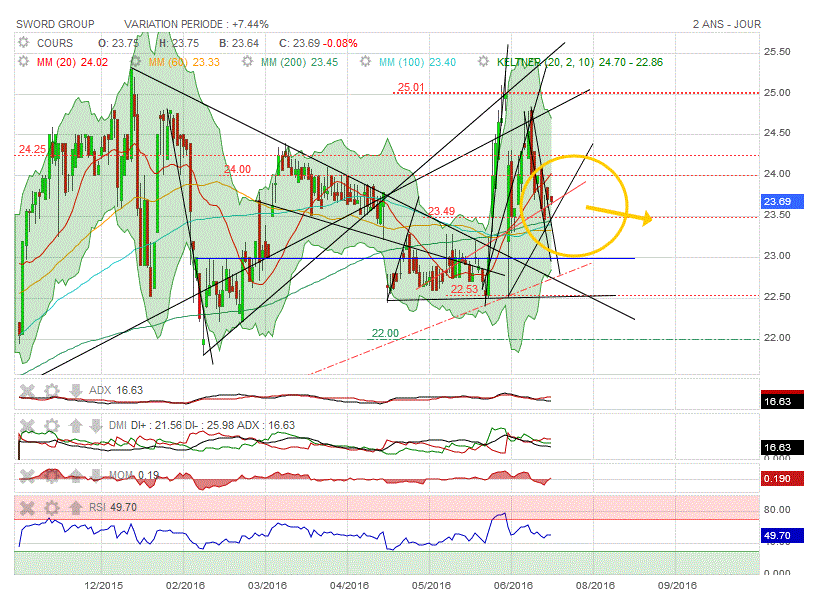Click the green 22.00 support label
The image size is (814, 603).
[x=385, y=333]
